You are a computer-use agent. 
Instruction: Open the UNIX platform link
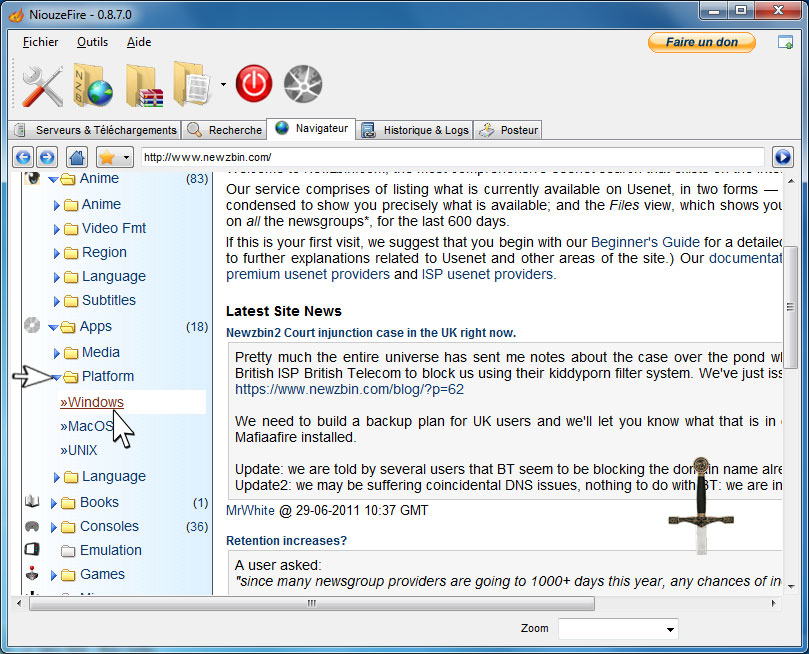78,450
